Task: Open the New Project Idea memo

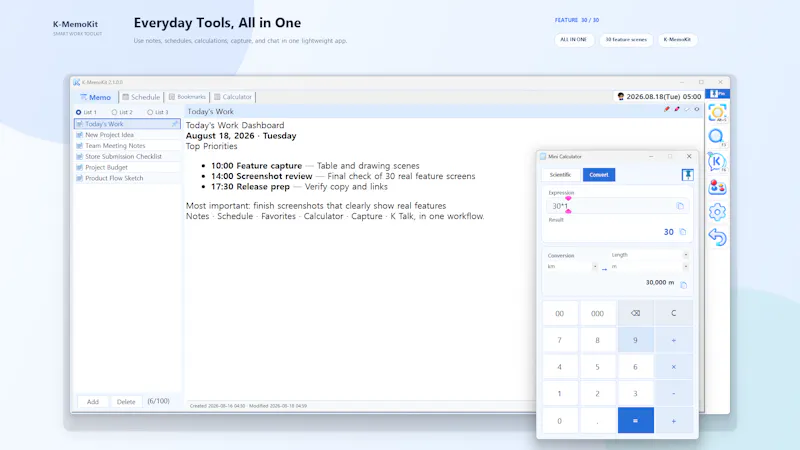Action: click(x=127, y=135)
